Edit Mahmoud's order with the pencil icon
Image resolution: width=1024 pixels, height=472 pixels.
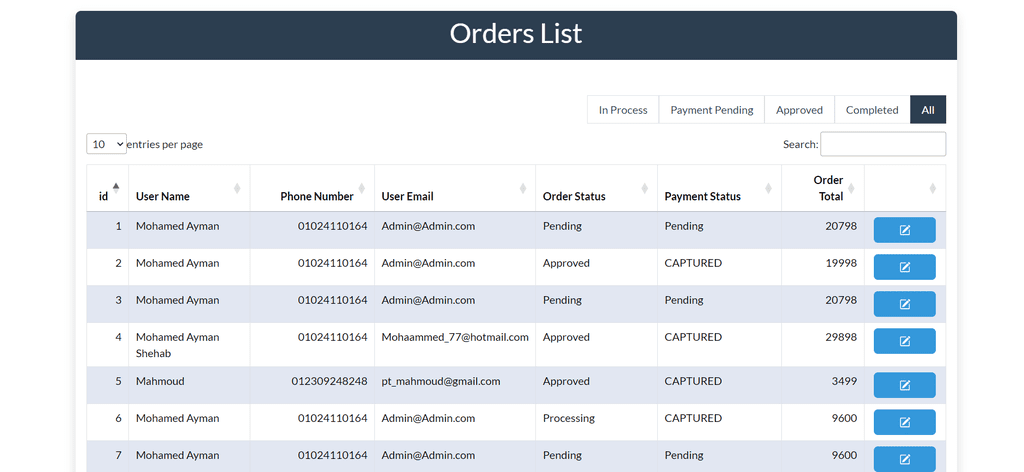click(x=904, y=385)
